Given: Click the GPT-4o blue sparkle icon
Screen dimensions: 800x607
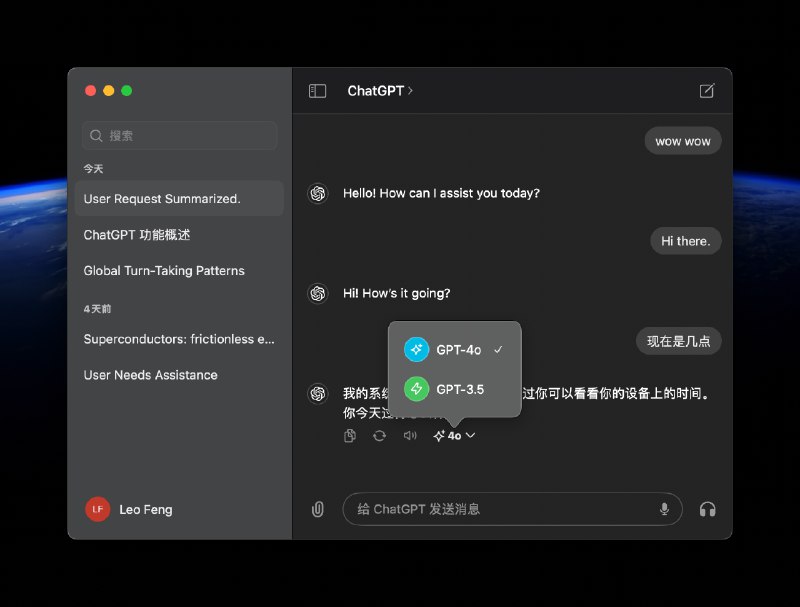Looking at the screenshot, I should click(x=416, y=349).
